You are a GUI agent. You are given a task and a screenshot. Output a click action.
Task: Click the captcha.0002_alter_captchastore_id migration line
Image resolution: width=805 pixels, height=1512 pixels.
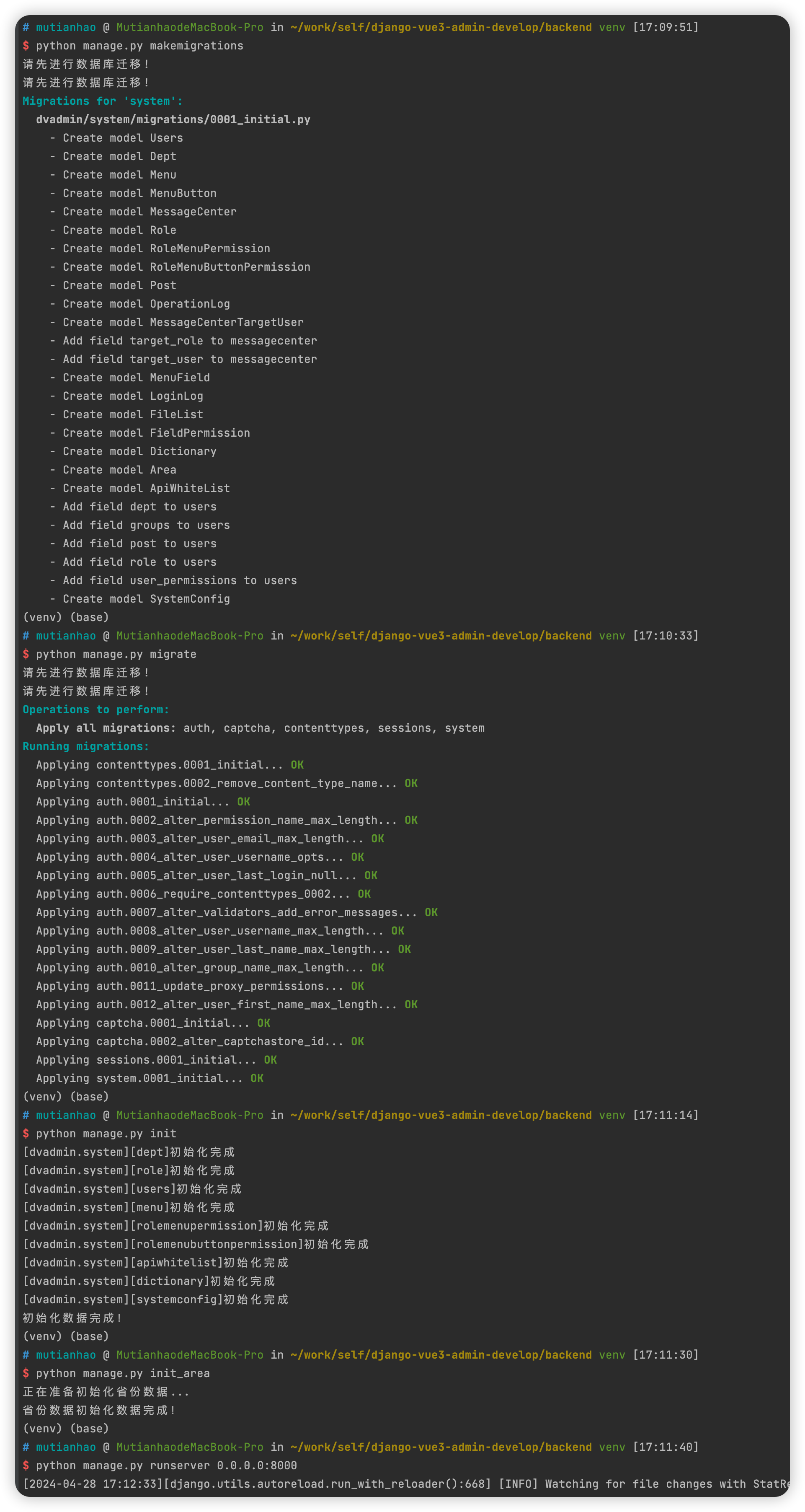tap(193, 1041)
